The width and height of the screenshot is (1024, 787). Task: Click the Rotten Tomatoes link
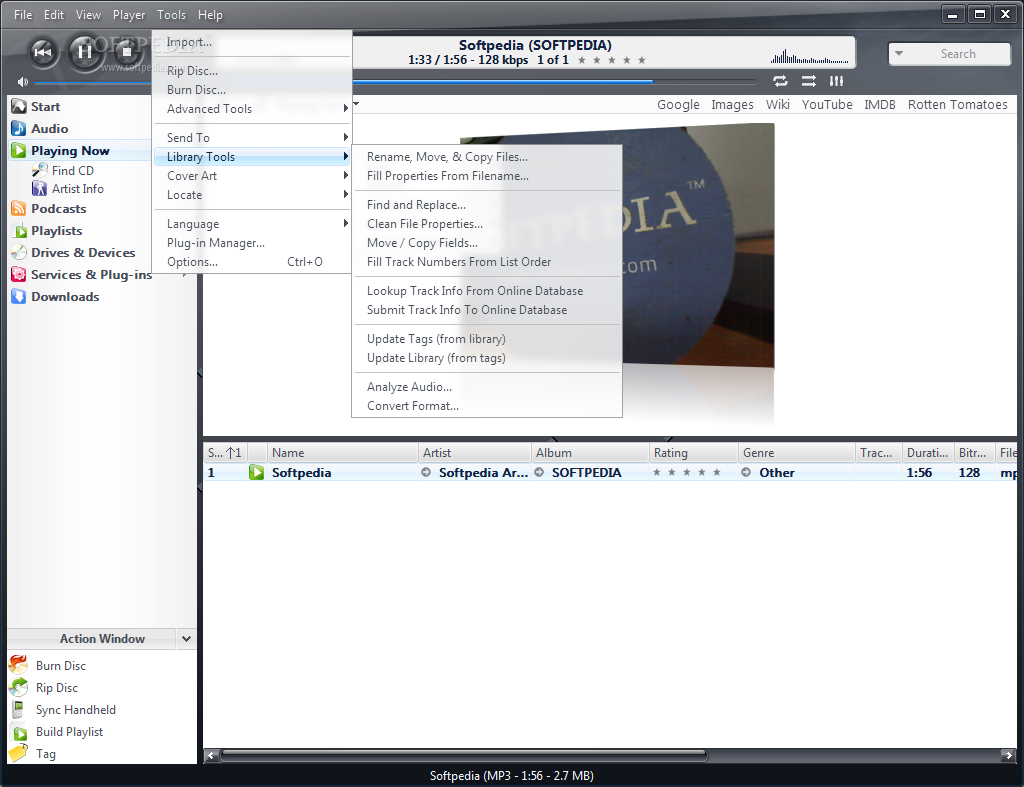click(957, 104)
